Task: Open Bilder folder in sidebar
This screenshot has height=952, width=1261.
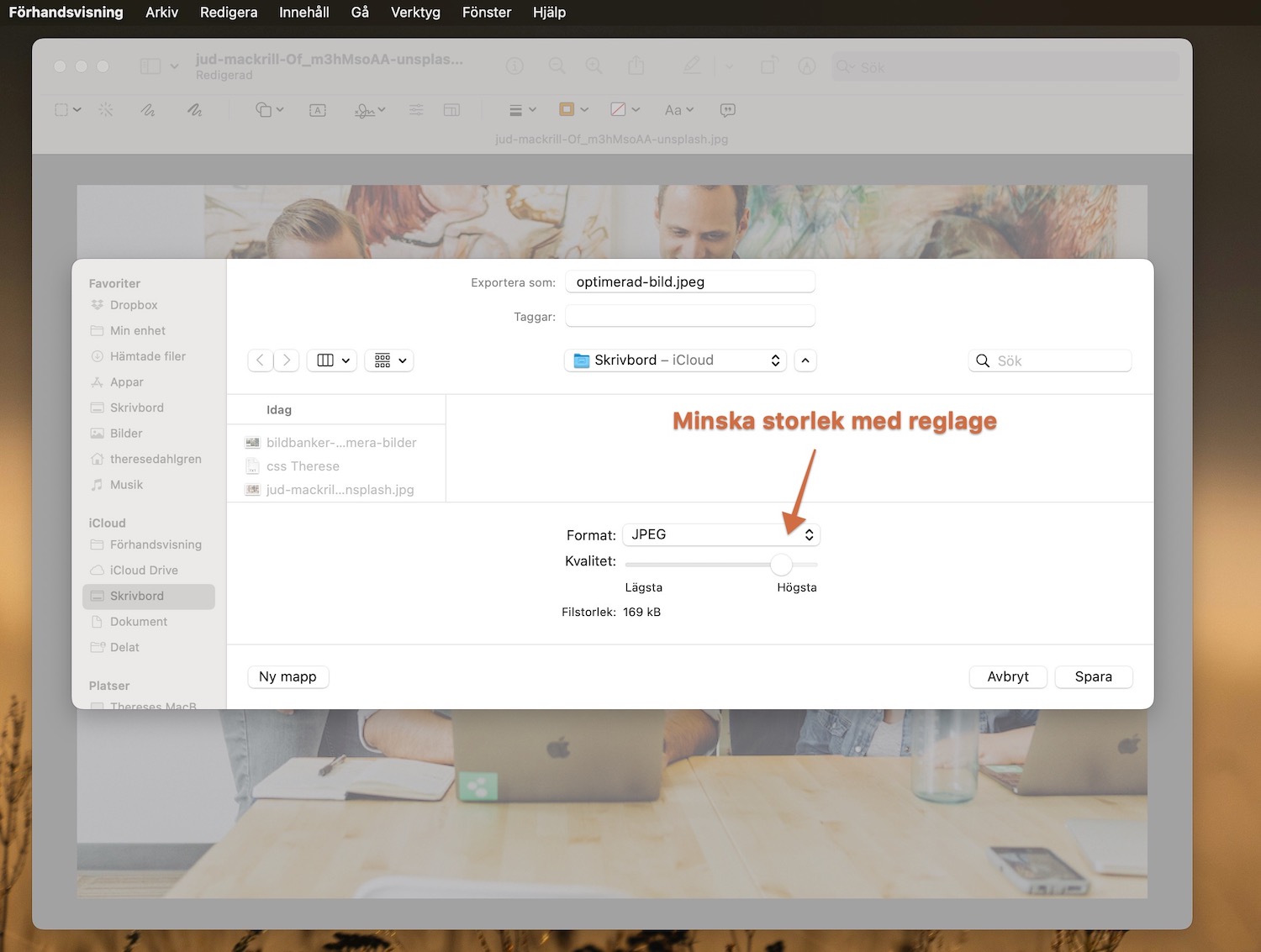Action: tap(126, 434)
